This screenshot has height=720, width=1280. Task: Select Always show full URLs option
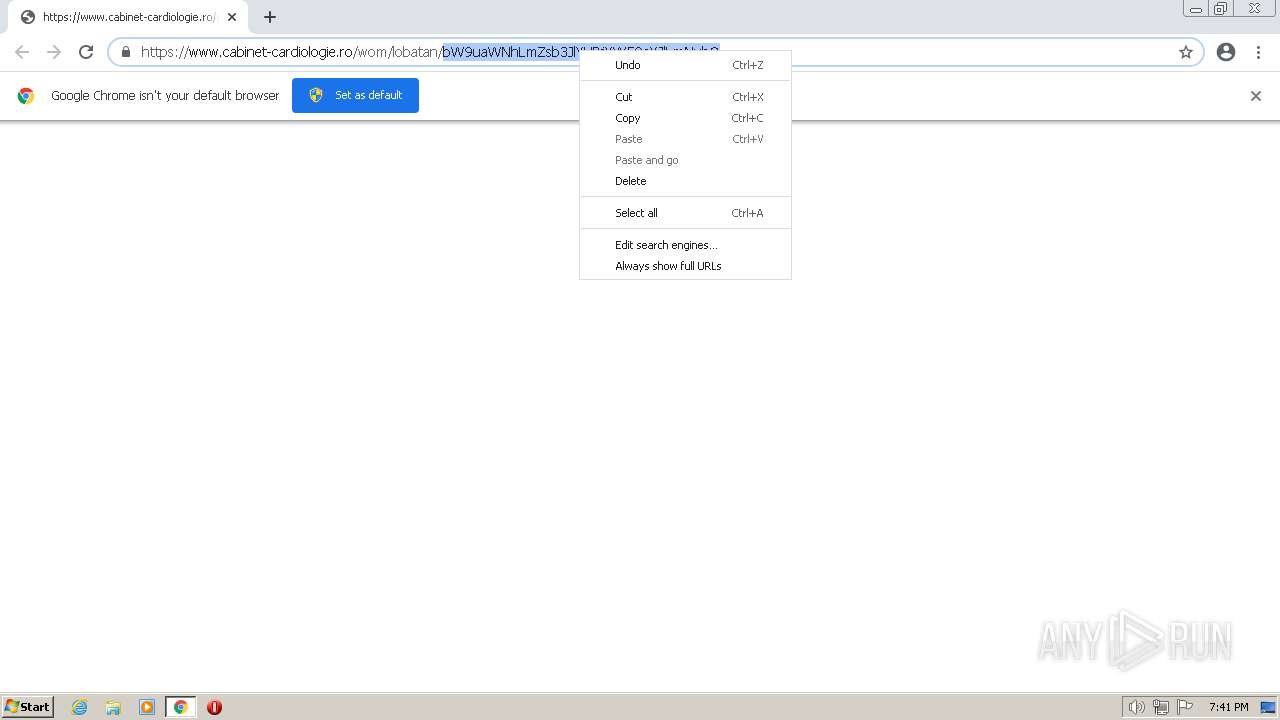[x=685, y=266]
